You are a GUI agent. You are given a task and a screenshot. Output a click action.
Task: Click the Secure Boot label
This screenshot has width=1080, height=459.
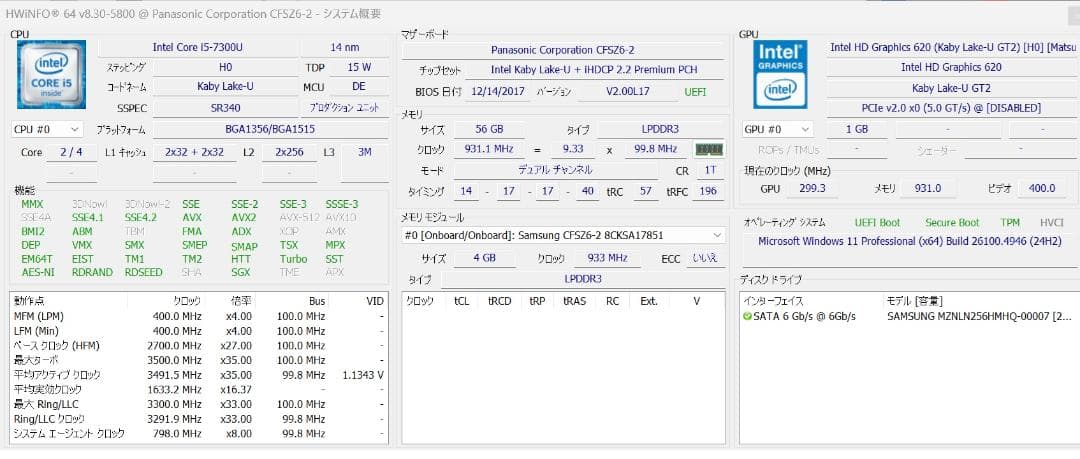[x=952, y=223]
